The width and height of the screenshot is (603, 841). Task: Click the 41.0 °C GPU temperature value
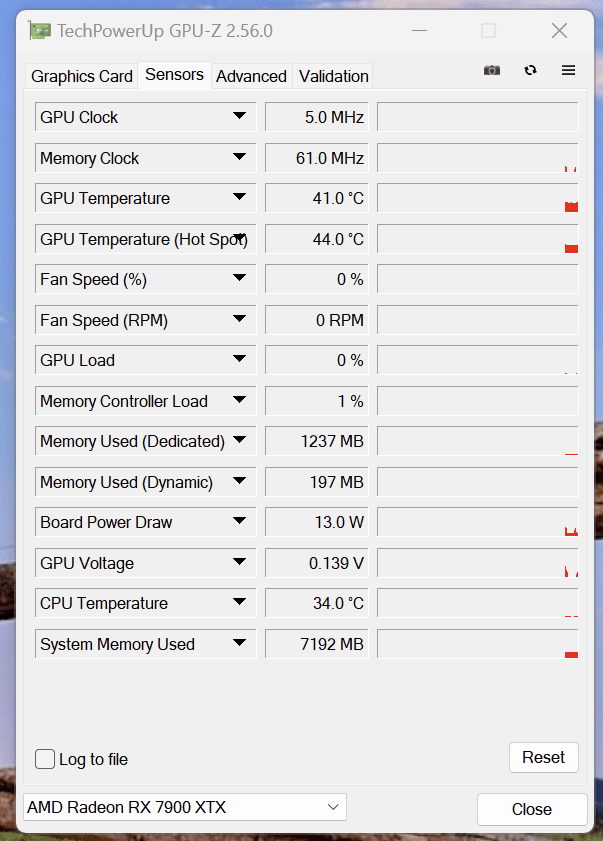317,198
